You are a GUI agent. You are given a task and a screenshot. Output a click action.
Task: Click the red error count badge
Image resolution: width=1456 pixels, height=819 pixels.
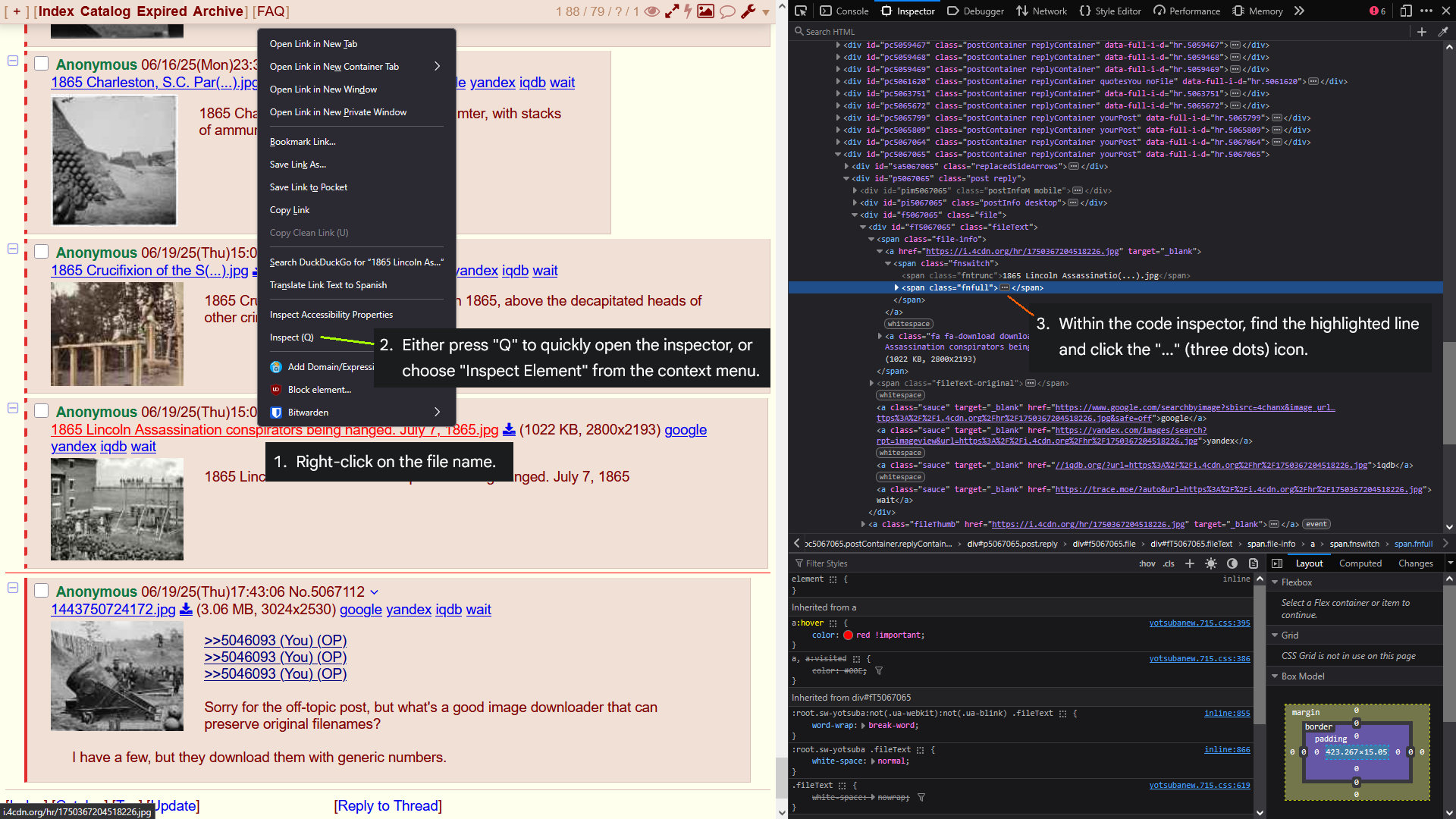[x=1378, y=11]
